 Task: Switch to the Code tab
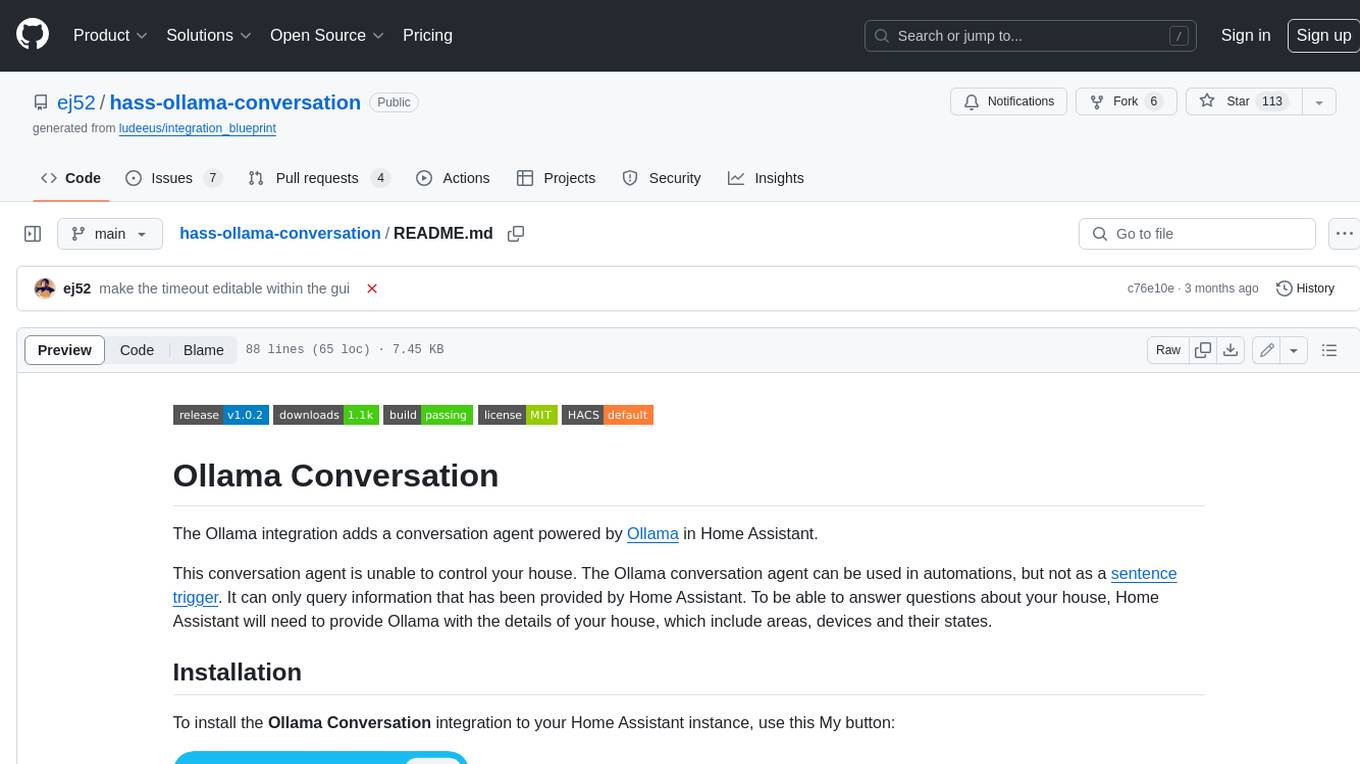71,178
